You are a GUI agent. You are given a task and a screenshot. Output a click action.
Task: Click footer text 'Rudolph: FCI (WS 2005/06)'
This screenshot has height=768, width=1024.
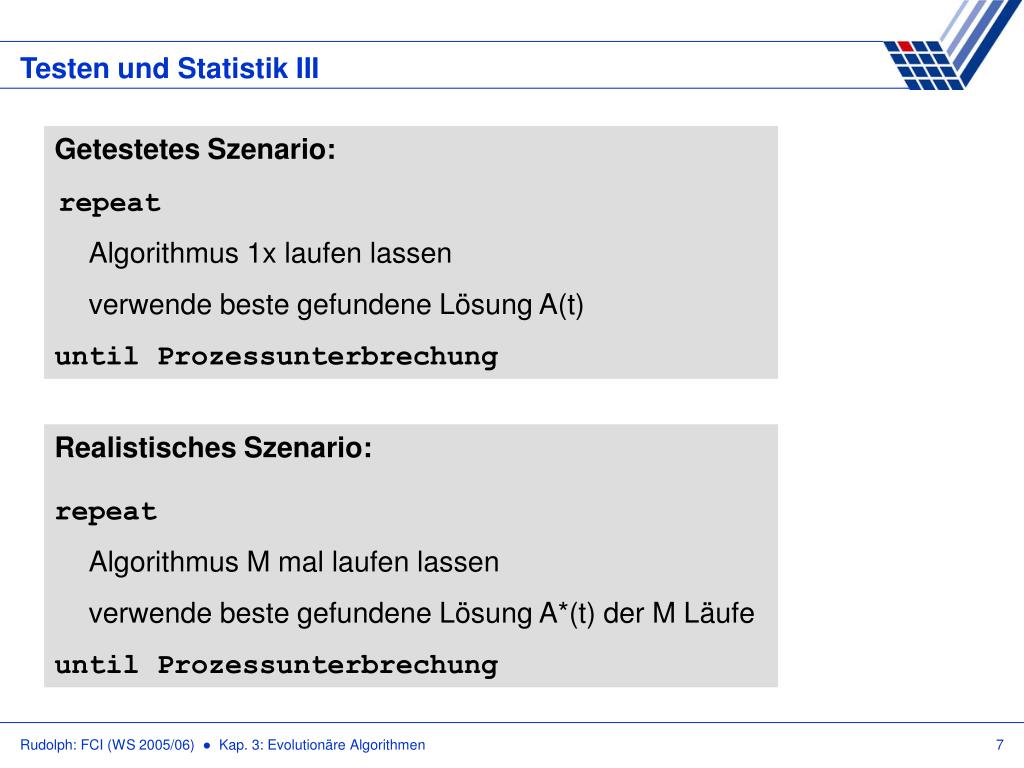[x=107, y=745]
